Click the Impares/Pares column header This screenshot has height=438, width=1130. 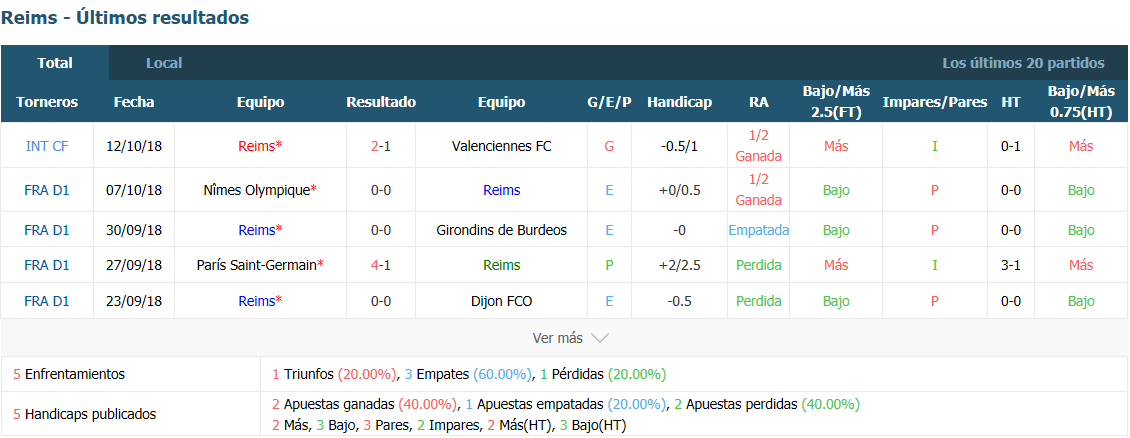935,102
